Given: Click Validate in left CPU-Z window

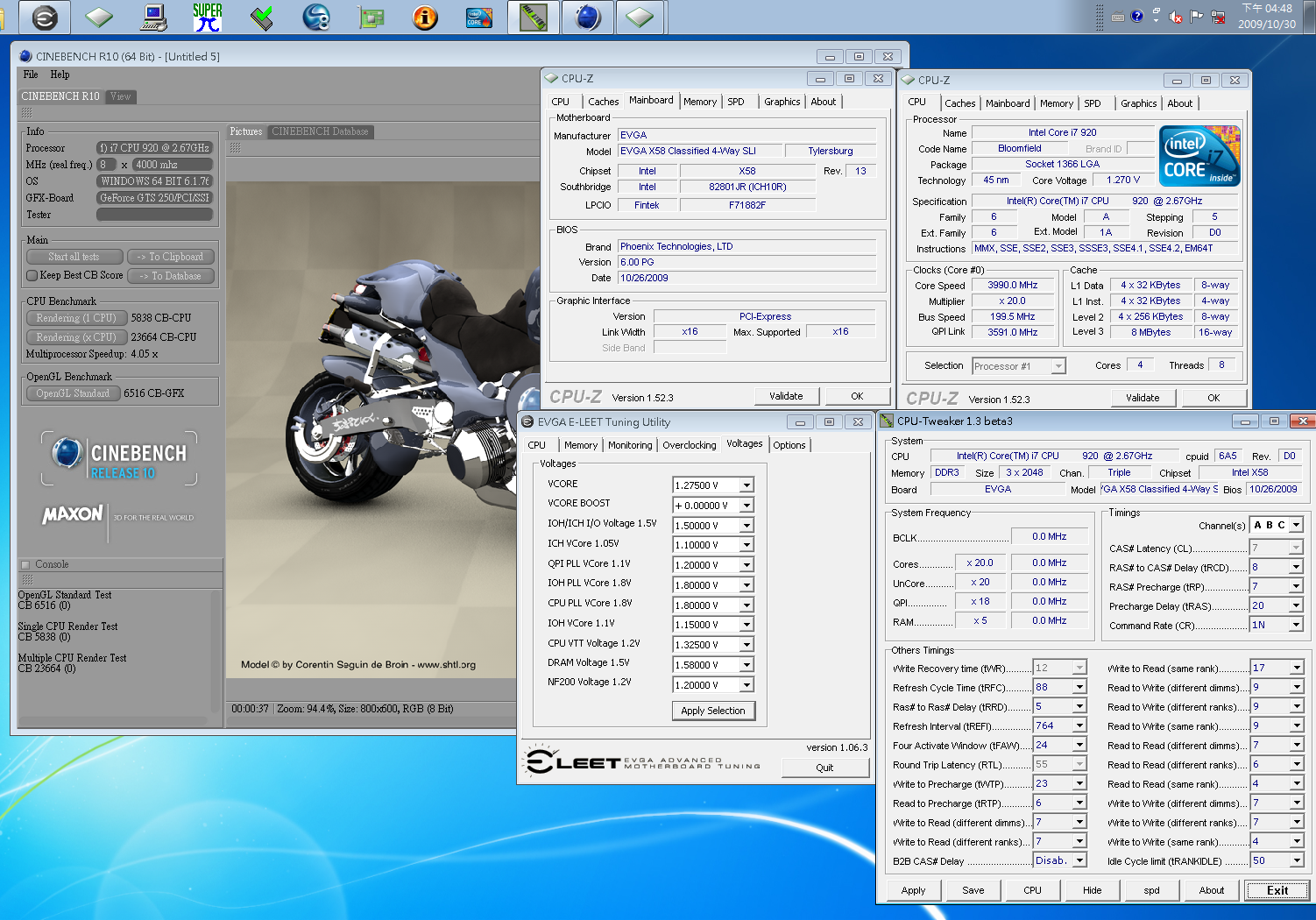Looking at the screenshot, I should point(786,396).
